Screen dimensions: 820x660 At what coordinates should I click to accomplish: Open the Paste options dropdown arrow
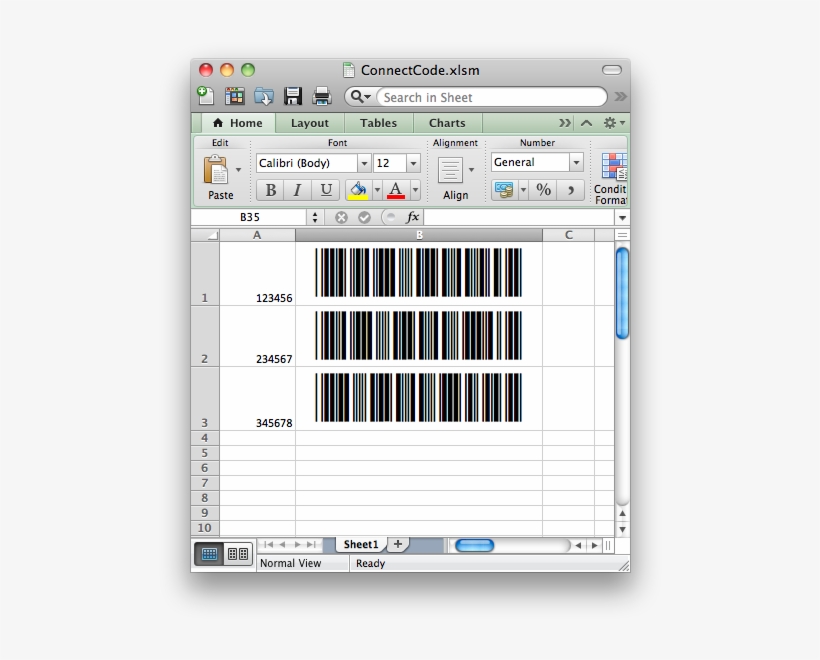[238, 169]
